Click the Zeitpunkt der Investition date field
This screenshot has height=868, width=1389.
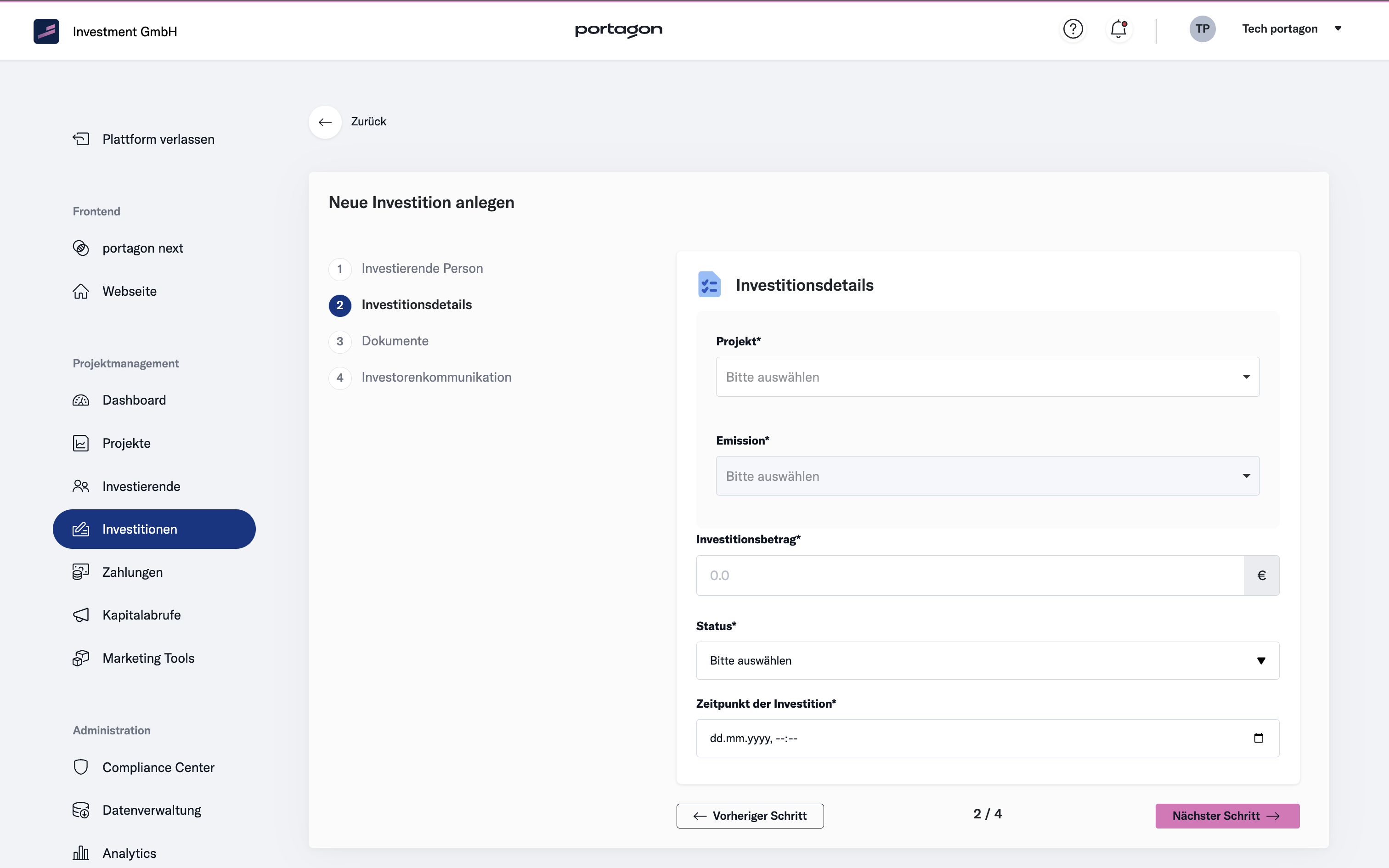(987, 738)
